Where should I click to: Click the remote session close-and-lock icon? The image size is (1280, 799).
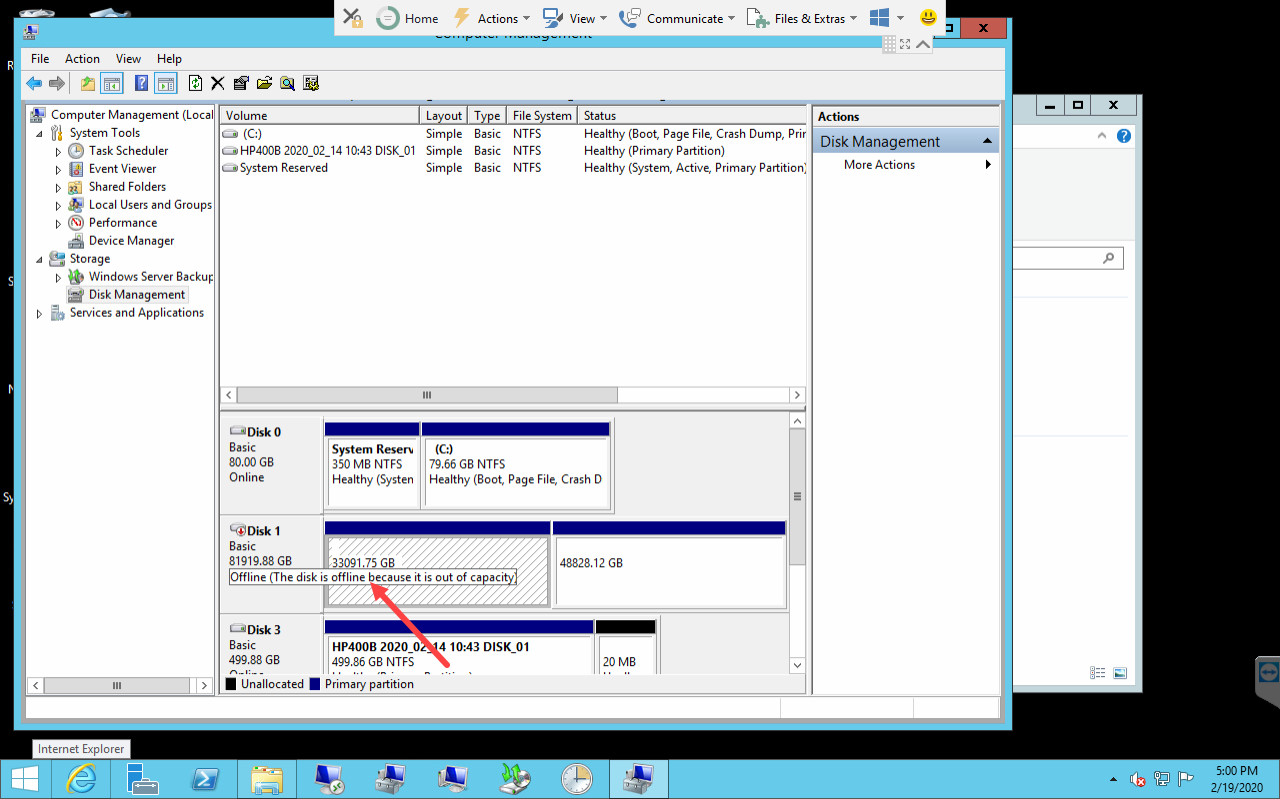coord(353,18)
